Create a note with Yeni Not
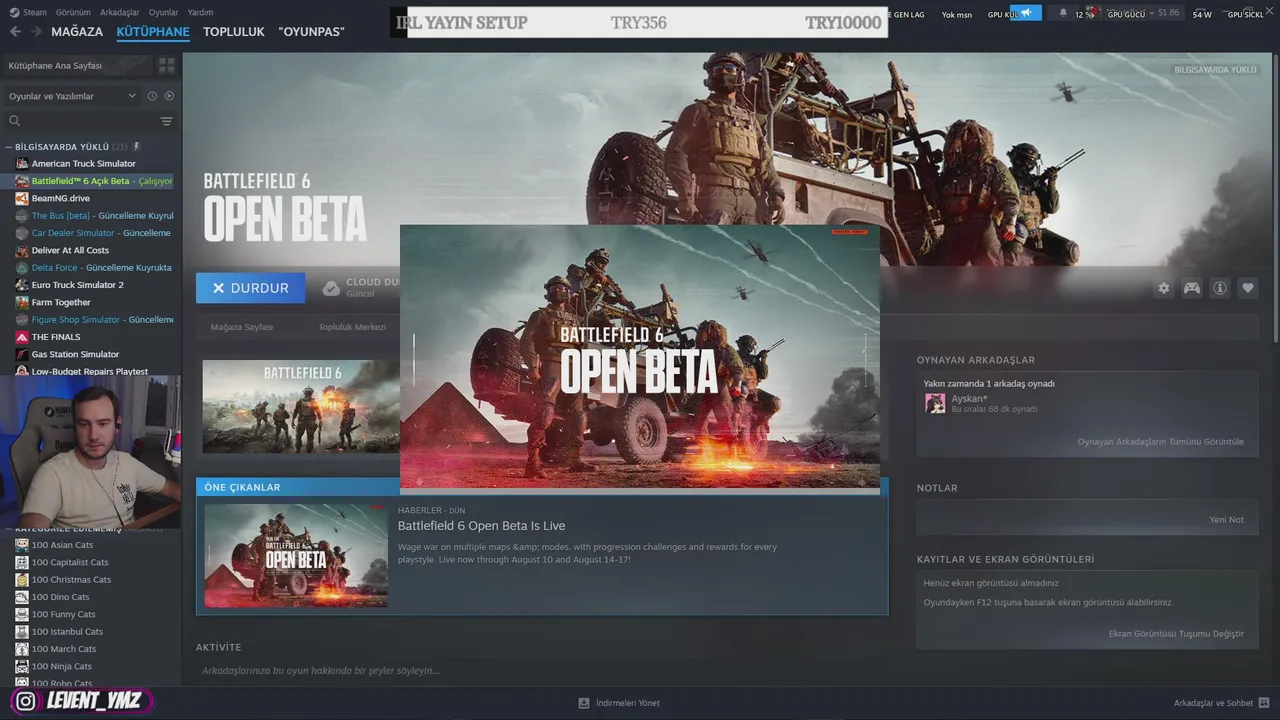This screenshot has height=720, width=1280. 1226,520
